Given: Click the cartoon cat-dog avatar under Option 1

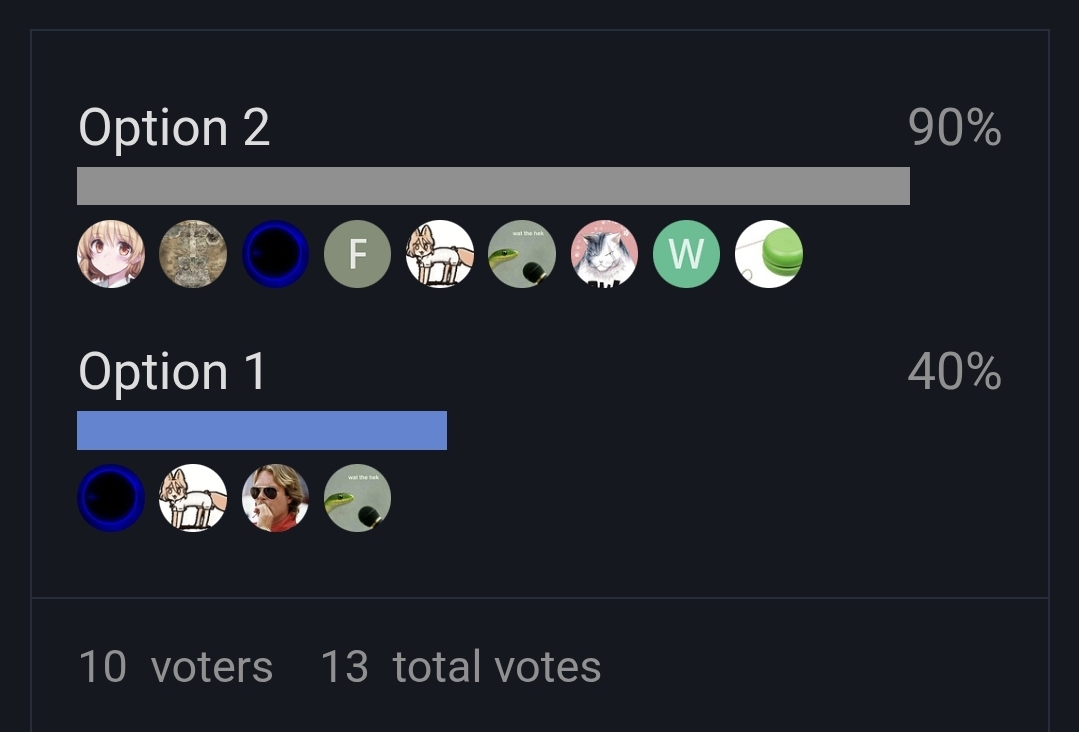Looking at the screenshot, I should tap(193, 498).
